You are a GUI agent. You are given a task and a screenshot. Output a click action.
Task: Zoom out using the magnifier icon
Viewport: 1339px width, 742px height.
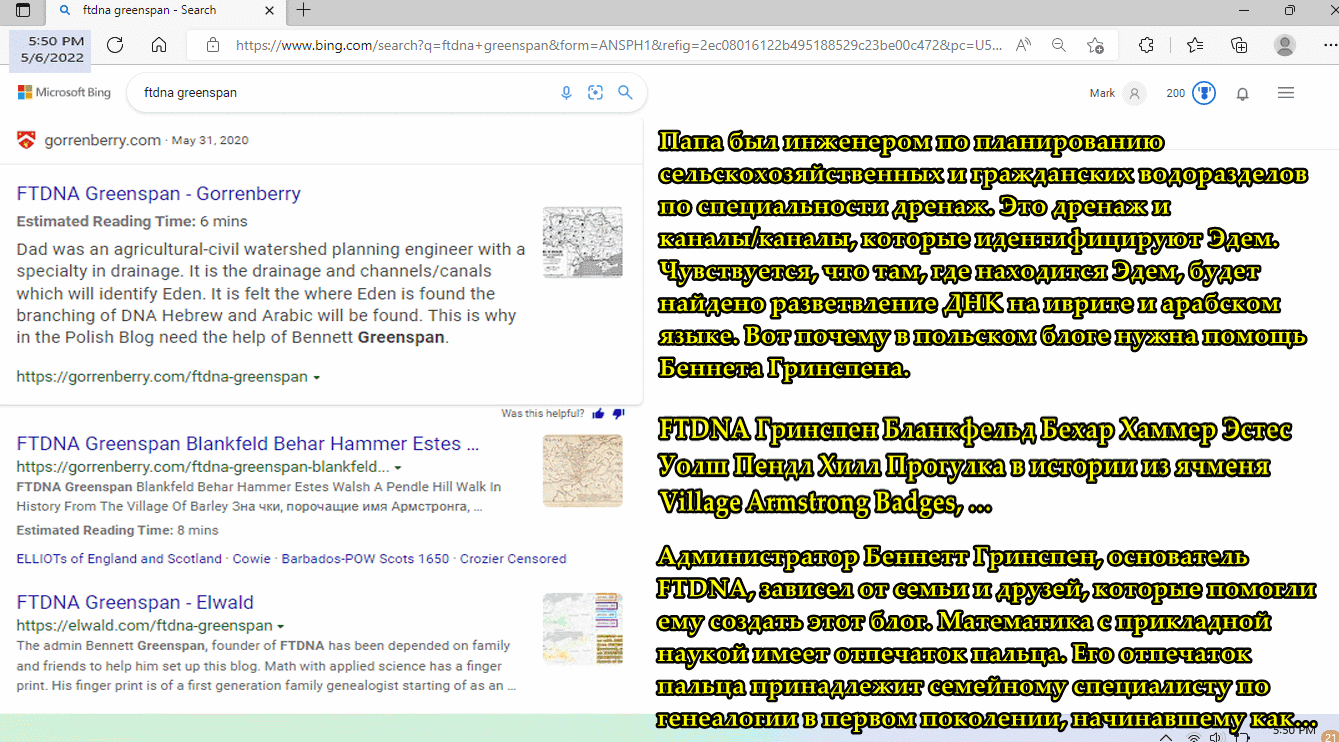click(1059, 45)
